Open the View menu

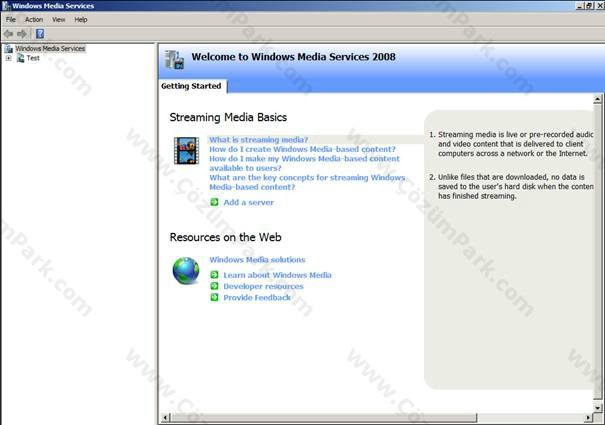59,19
